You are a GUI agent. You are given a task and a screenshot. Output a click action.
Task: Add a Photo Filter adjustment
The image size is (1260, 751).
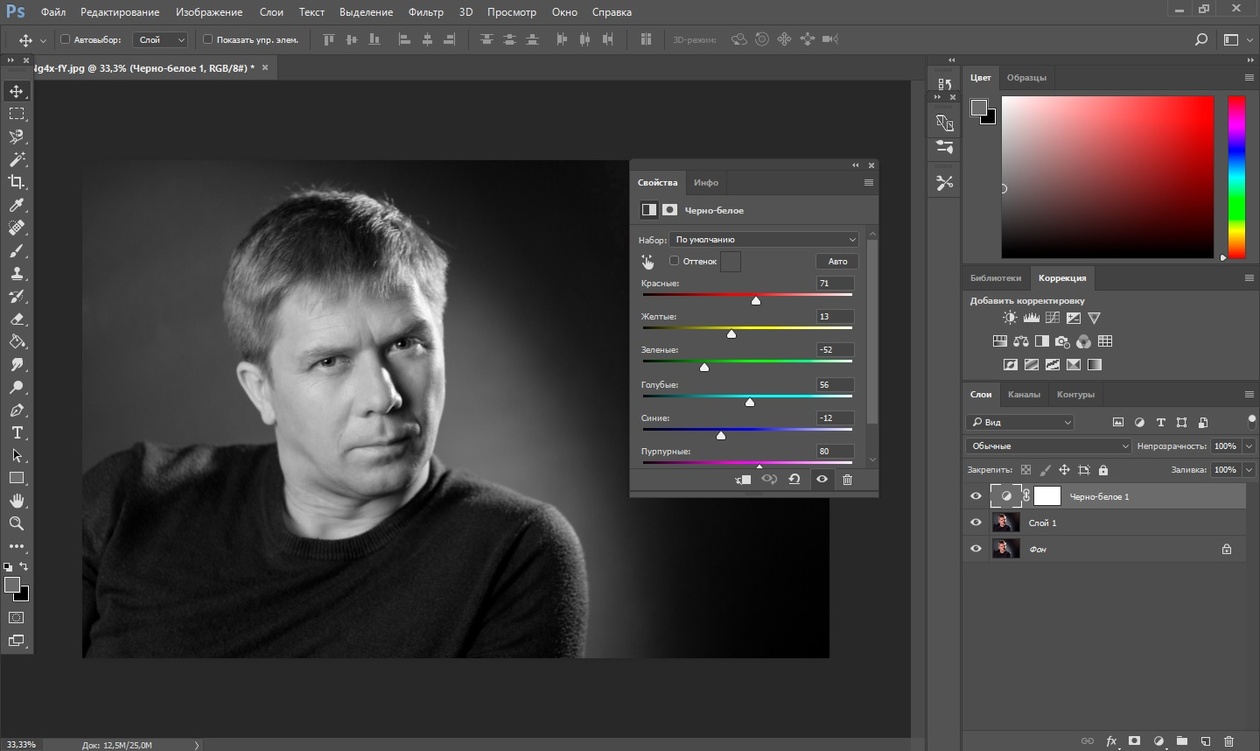click(x=1062, y=341)
